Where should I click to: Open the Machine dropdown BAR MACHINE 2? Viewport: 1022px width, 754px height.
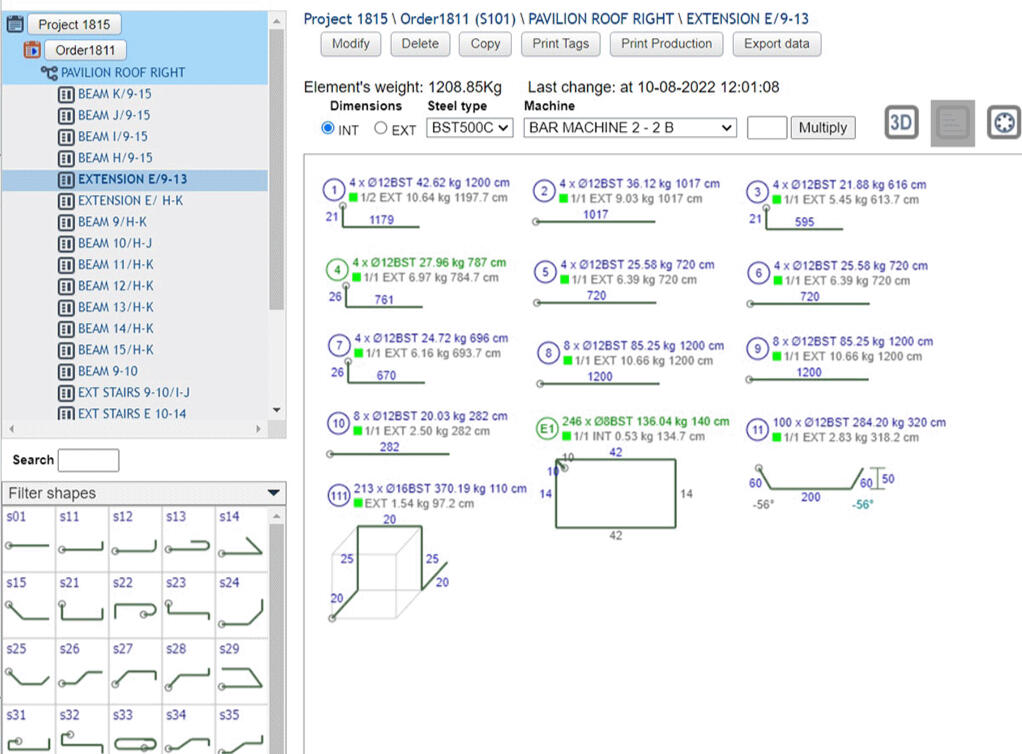[x=629, y=127]
